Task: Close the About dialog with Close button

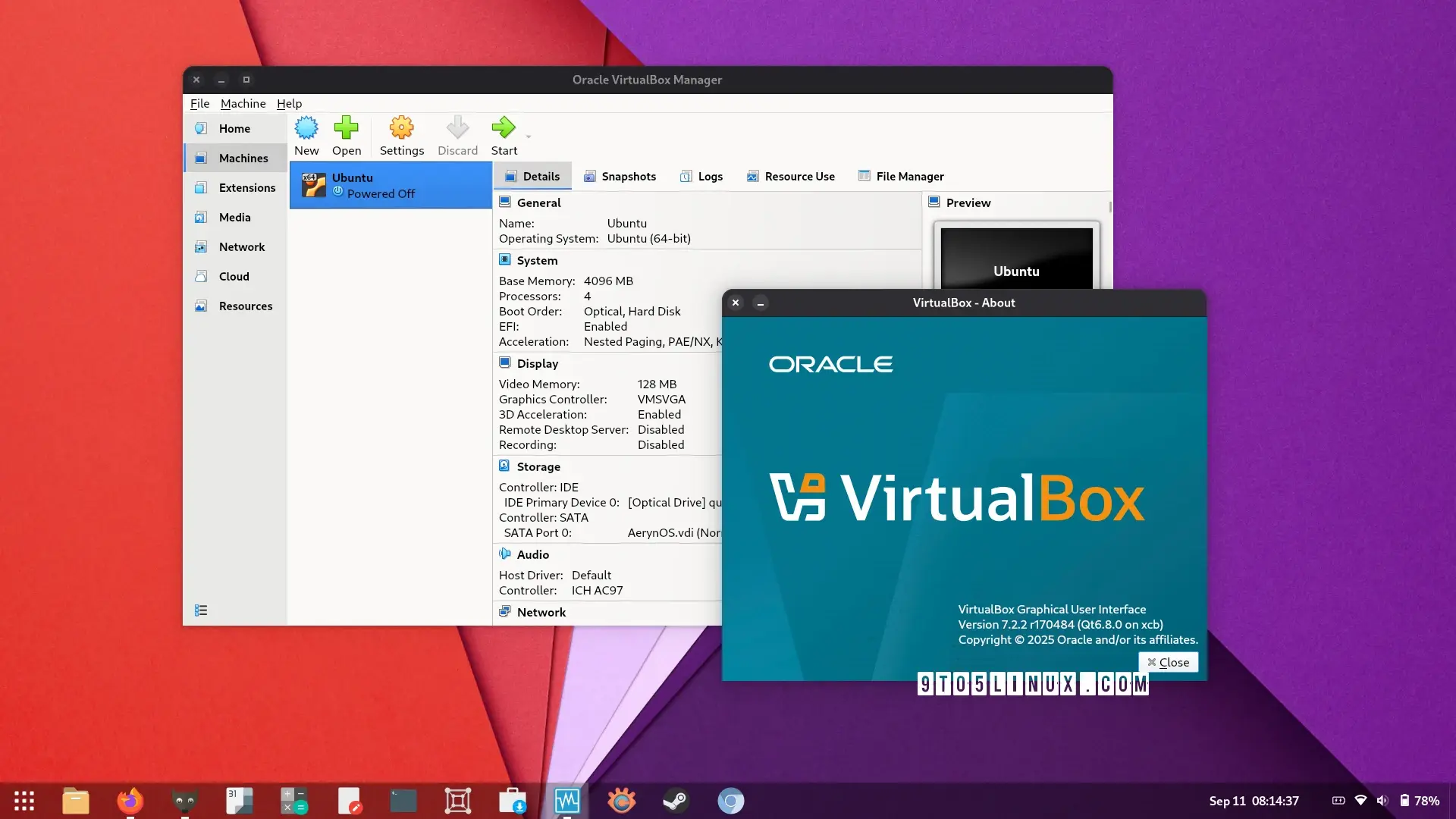Action: pos(1168,662)
